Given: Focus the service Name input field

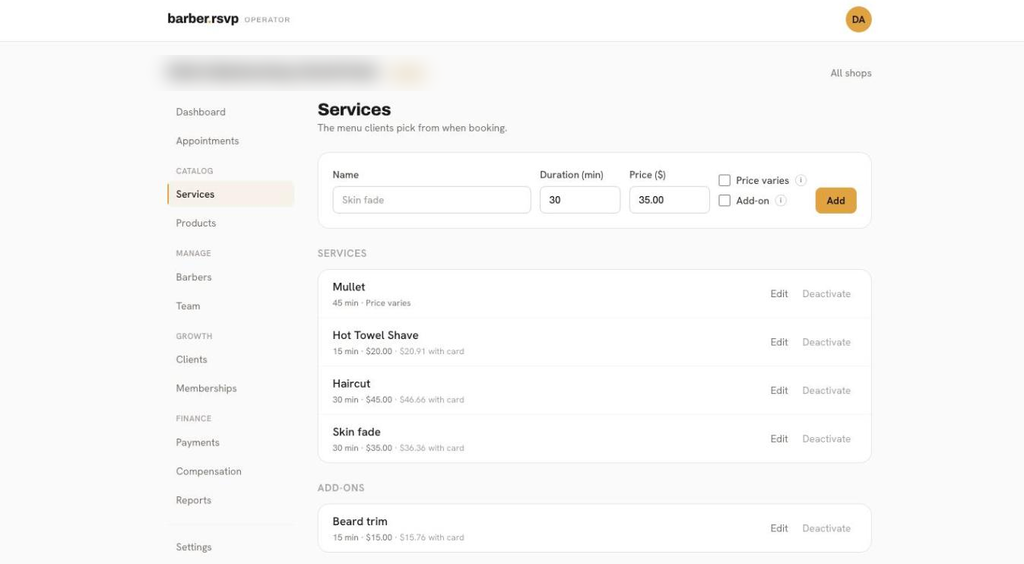Looking at the screenshot, I should coord(432,200).
